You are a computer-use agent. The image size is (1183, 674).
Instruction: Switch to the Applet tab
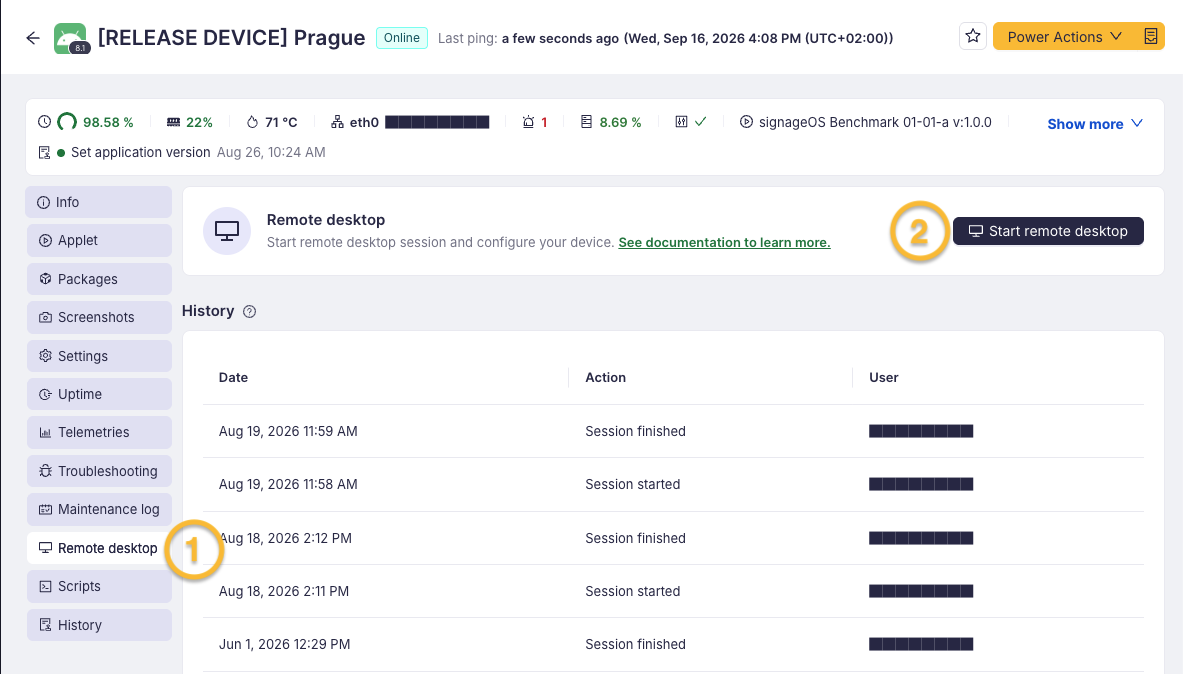tap(99, 241)
